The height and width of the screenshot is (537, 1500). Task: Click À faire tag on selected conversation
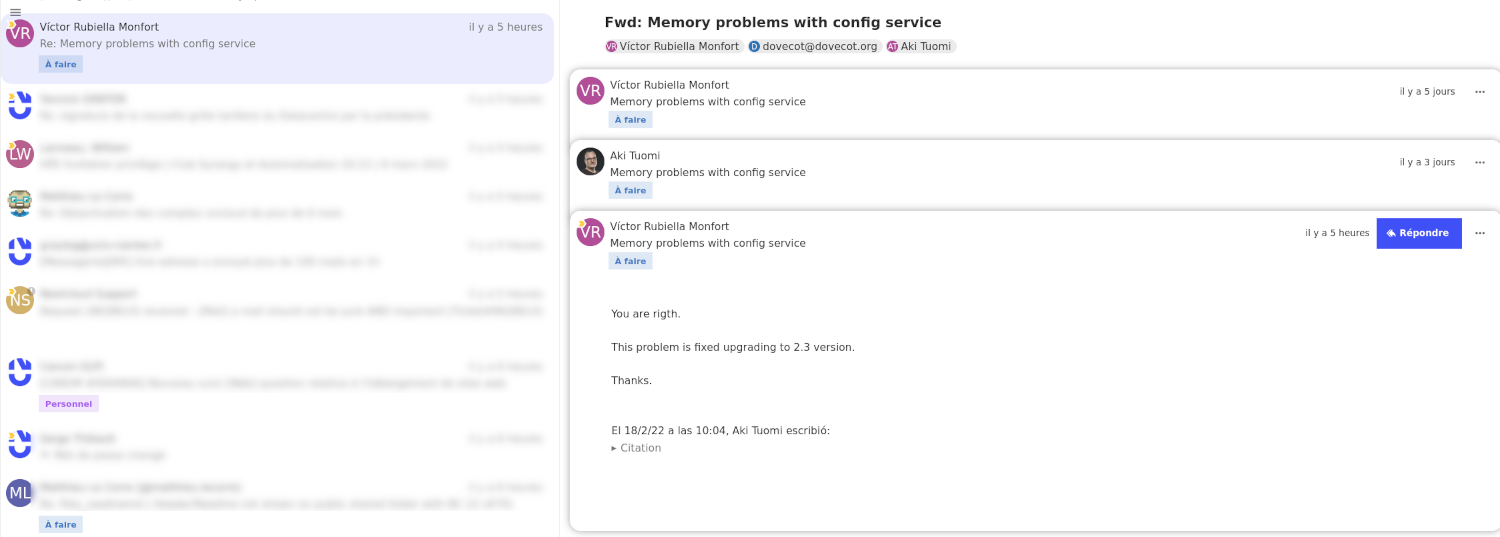pyautogui.click(x=61, y=64)
